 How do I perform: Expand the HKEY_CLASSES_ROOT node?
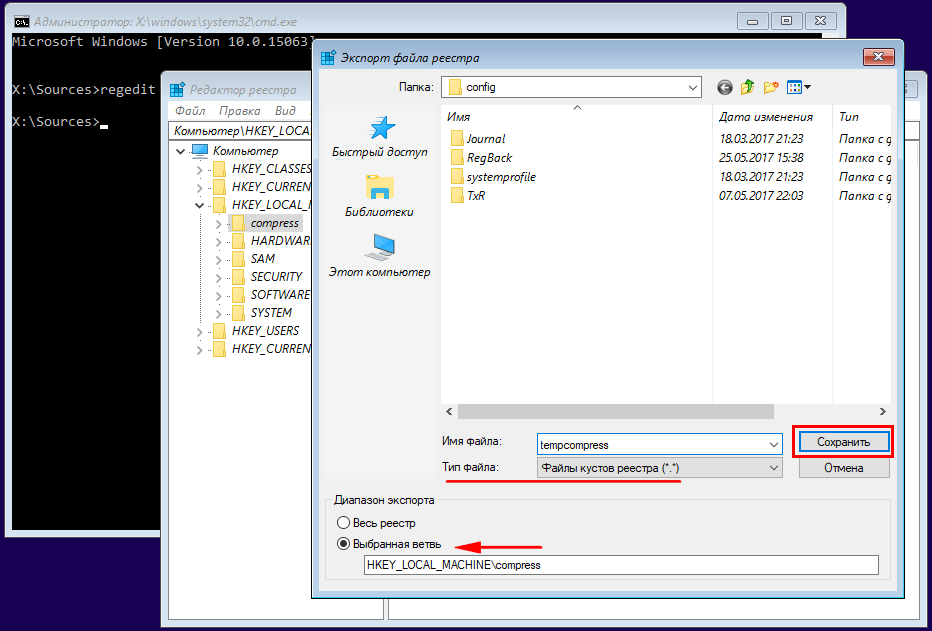[199, 170]
